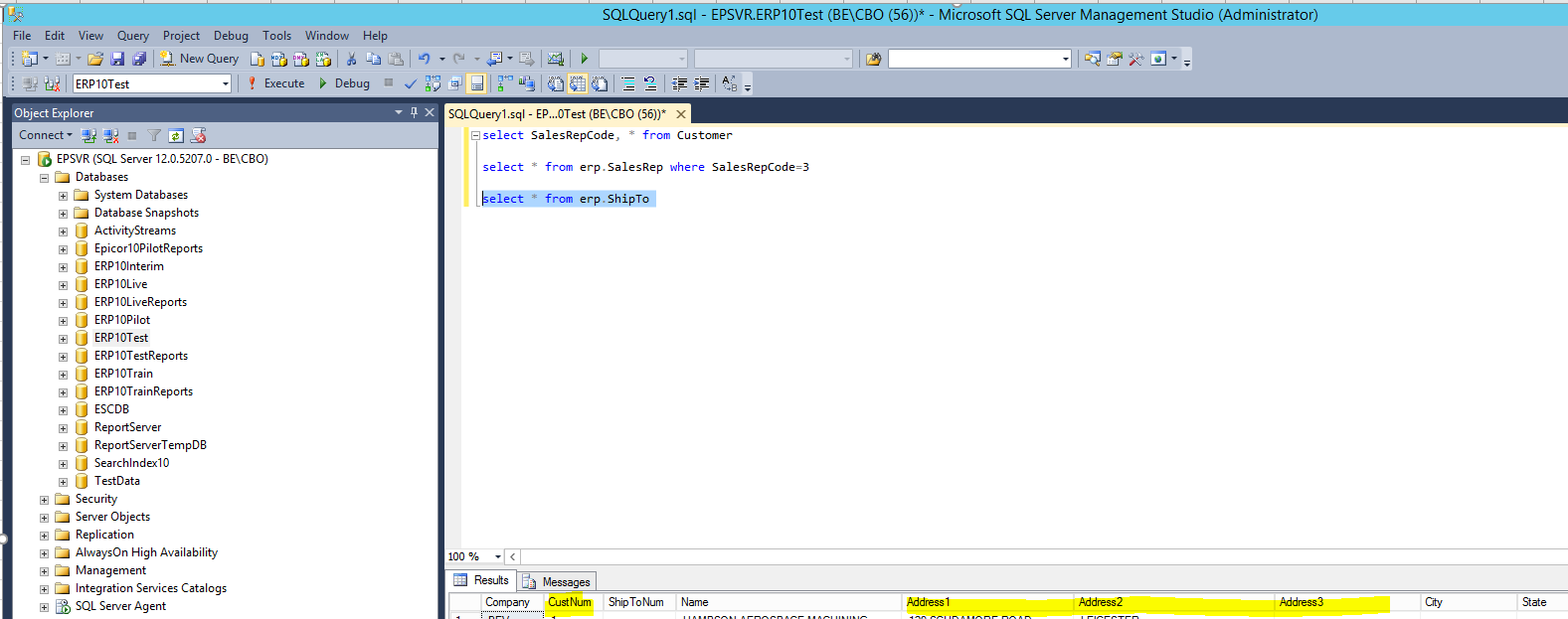This screenshot has height=619, width=1568.
Task: Open the File menu
Action: [x=22, y=36]
